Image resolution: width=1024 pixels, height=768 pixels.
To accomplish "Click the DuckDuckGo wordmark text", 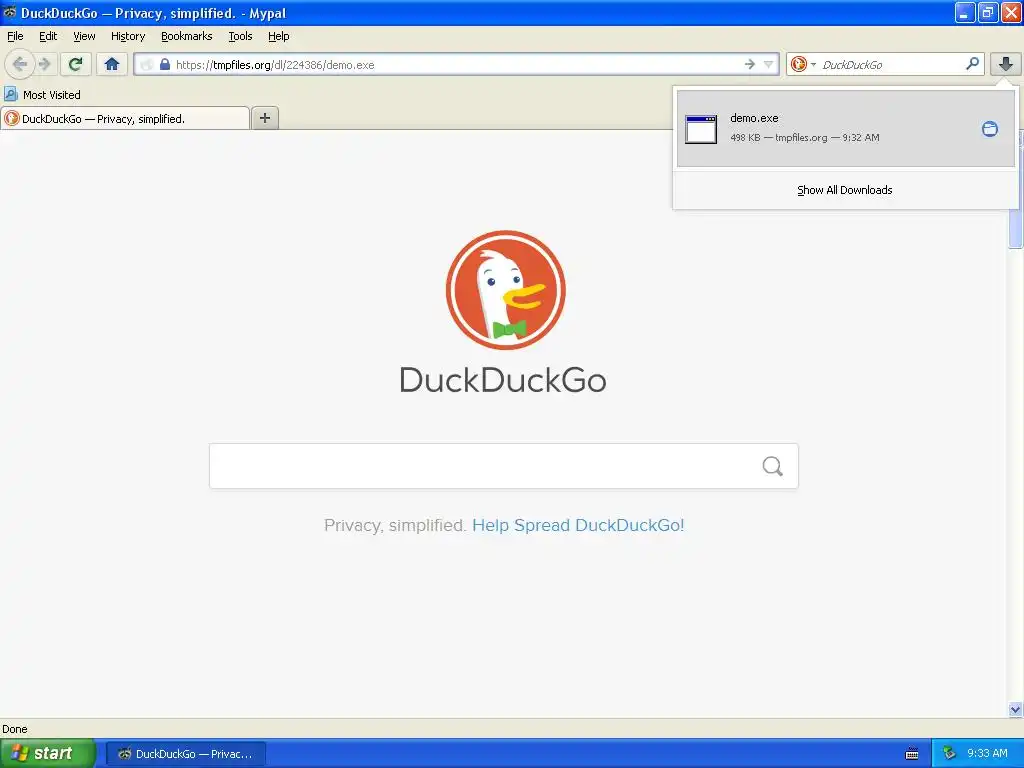I will point(503,379).
